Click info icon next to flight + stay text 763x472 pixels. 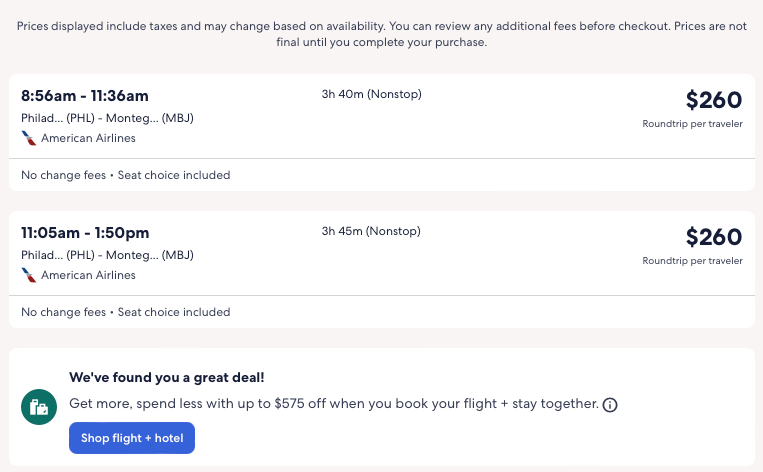[x=610, y=405]
